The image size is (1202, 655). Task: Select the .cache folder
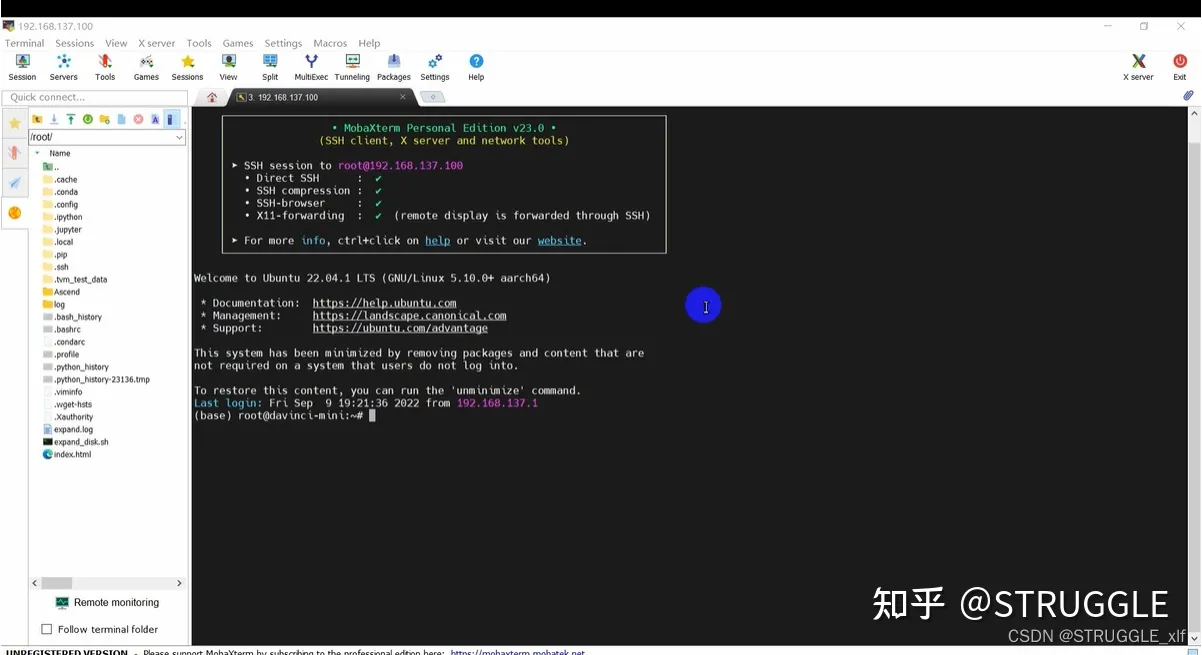(x=60, y=179)
